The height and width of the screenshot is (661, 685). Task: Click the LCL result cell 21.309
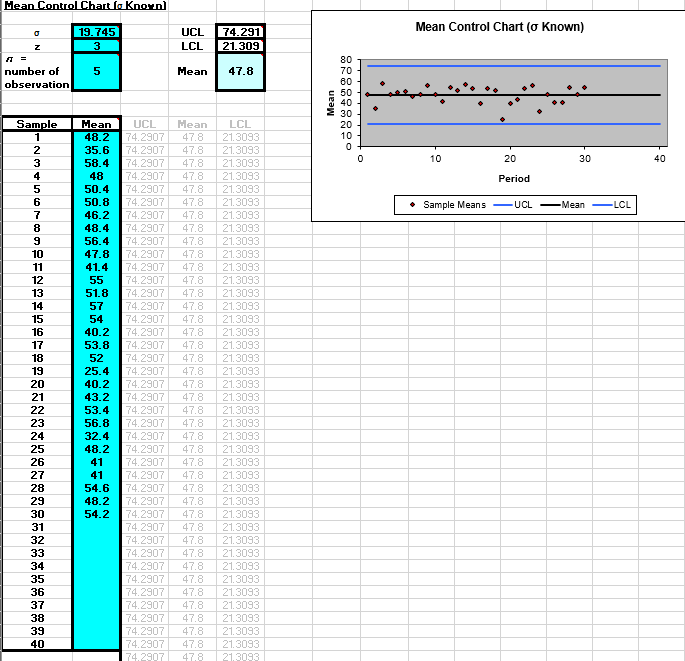pos(241,46)
